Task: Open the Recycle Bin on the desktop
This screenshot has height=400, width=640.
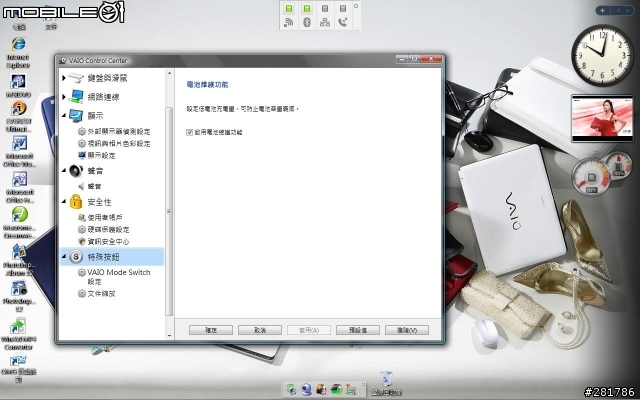Action: (x=386, y=383)
